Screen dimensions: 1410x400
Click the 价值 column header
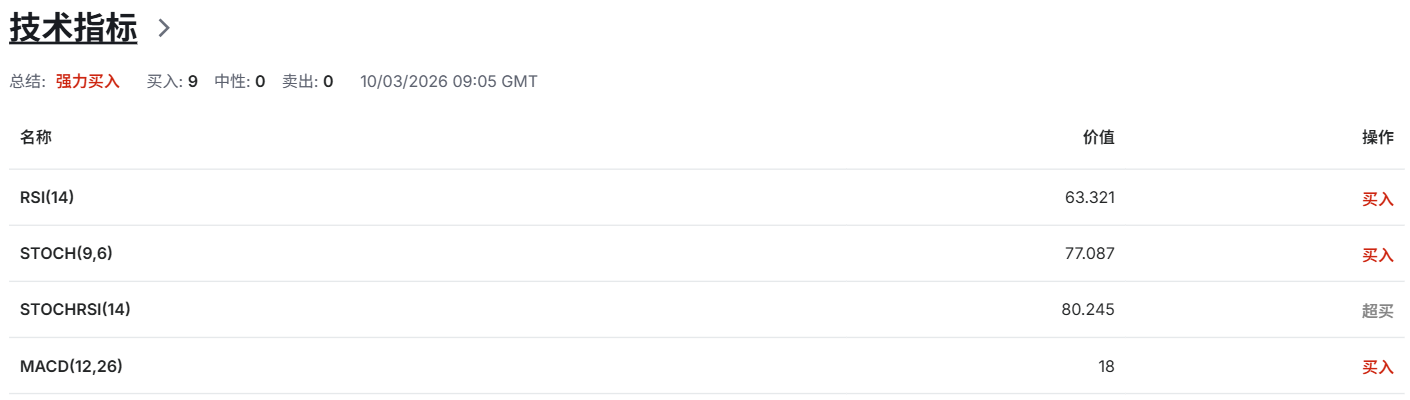1098,137
